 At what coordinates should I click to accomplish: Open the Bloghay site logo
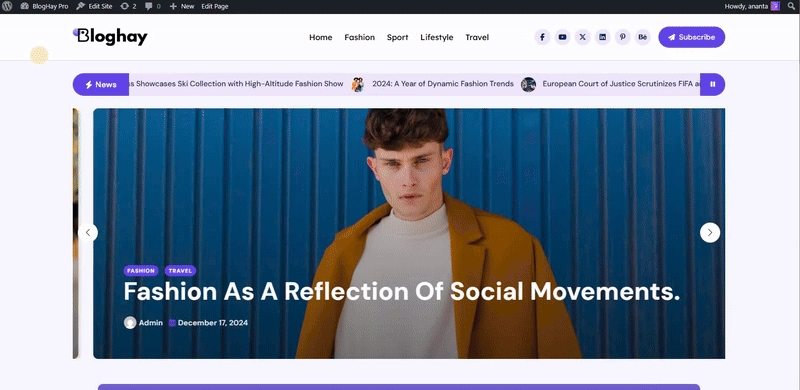tap(110, 37)
